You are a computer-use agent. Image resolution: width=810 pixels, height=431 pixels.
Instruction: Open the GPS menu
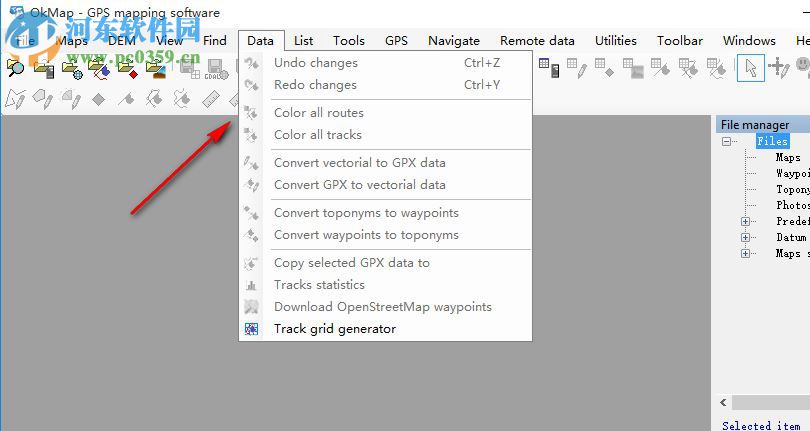coord(396,41)
